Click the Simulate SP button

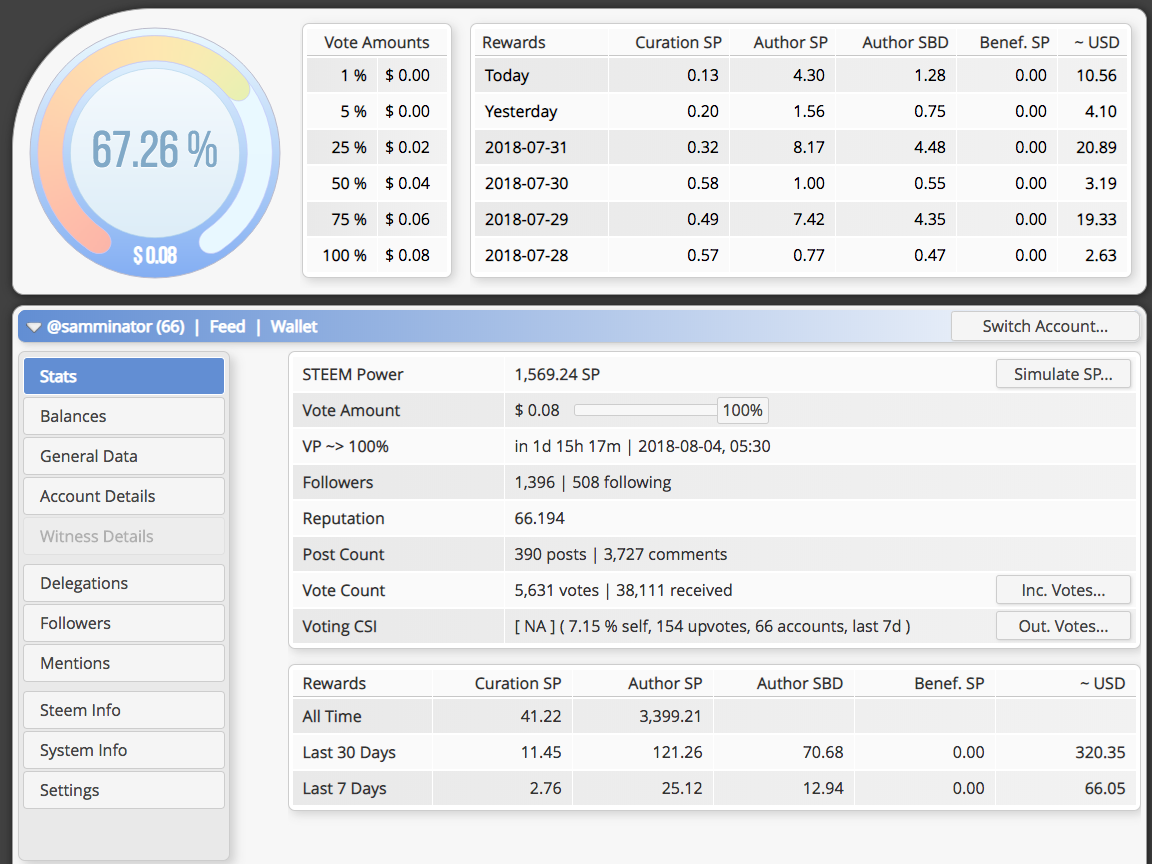(x=1063, y=374)
